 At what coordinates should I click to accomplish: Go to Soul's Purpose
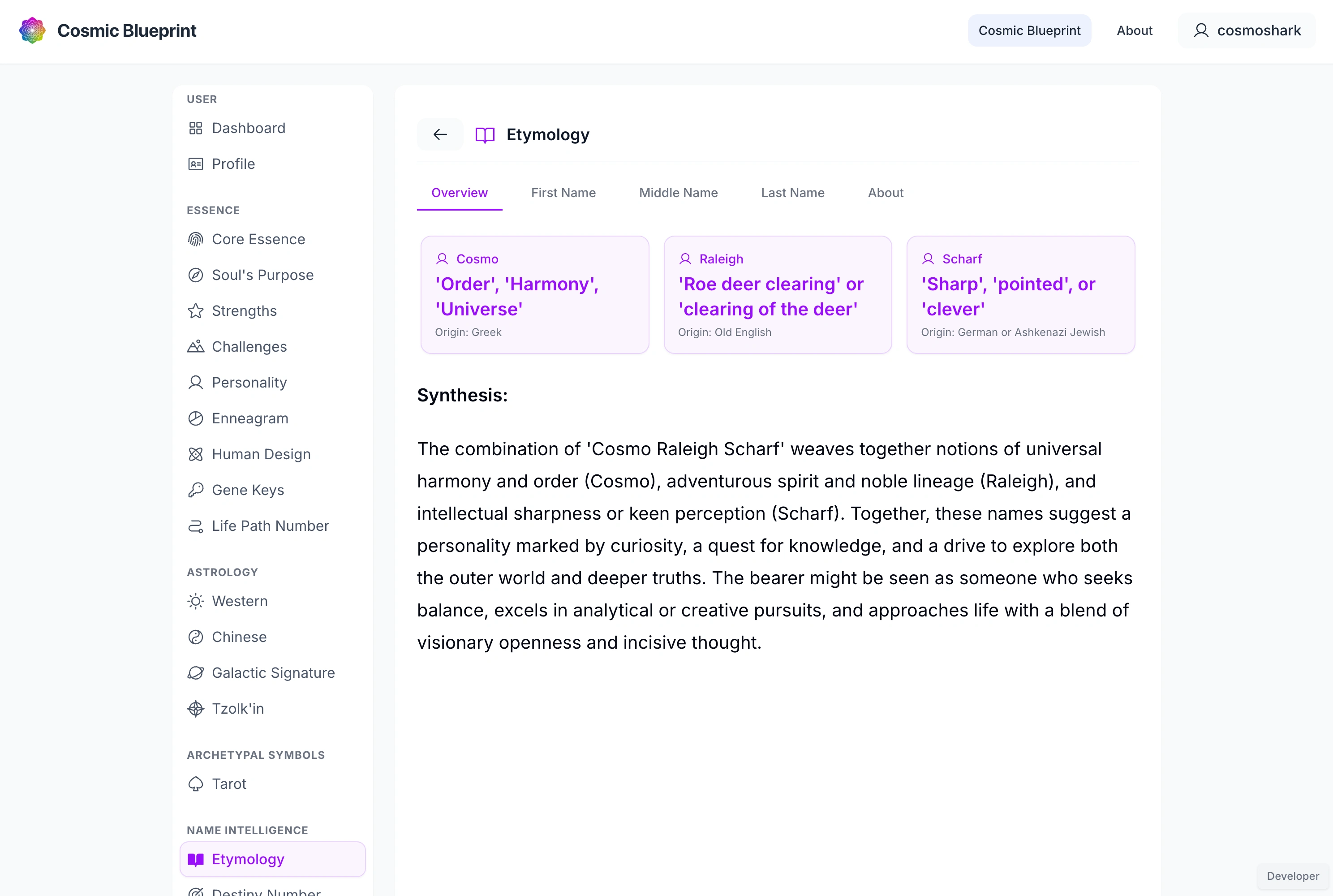(x=272, y=275)
